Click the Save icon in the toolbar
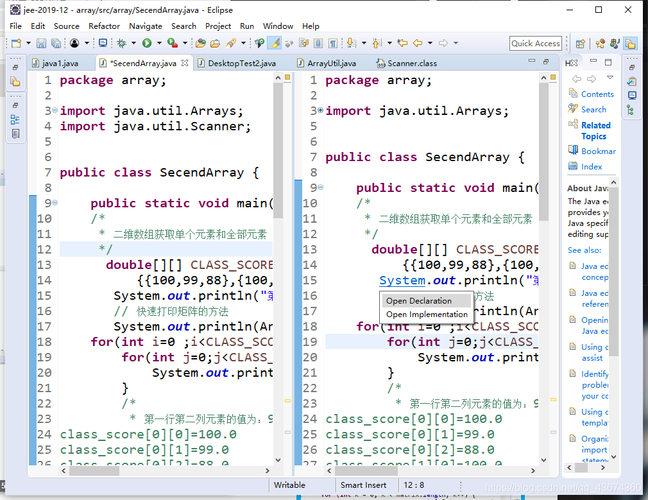This screenshot has width=648, height=500. [41, 43]
